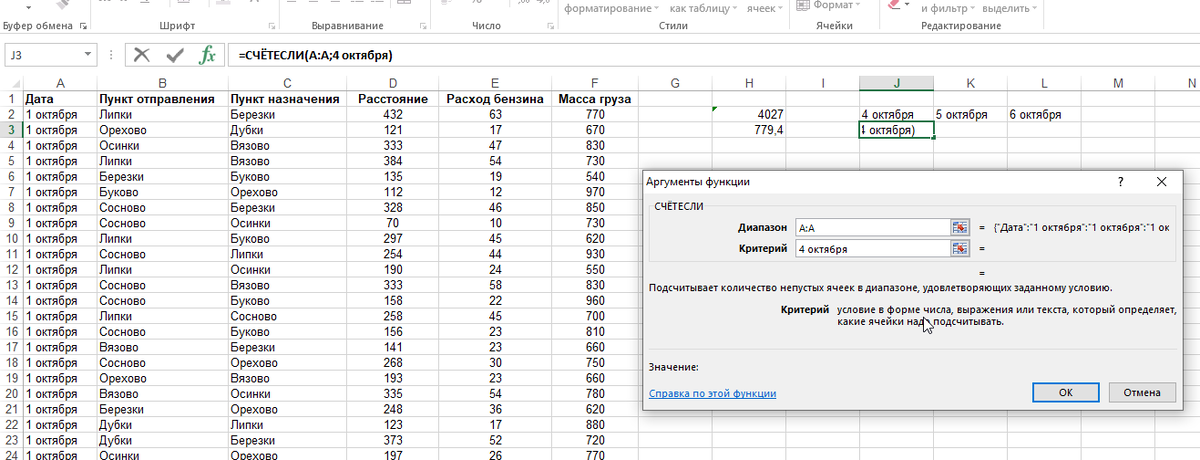The width and height of the screenshot is (1200, 460).
Task: Click the formula bar text =СЧЁТЕСЛИ
Action: point(315,55)
